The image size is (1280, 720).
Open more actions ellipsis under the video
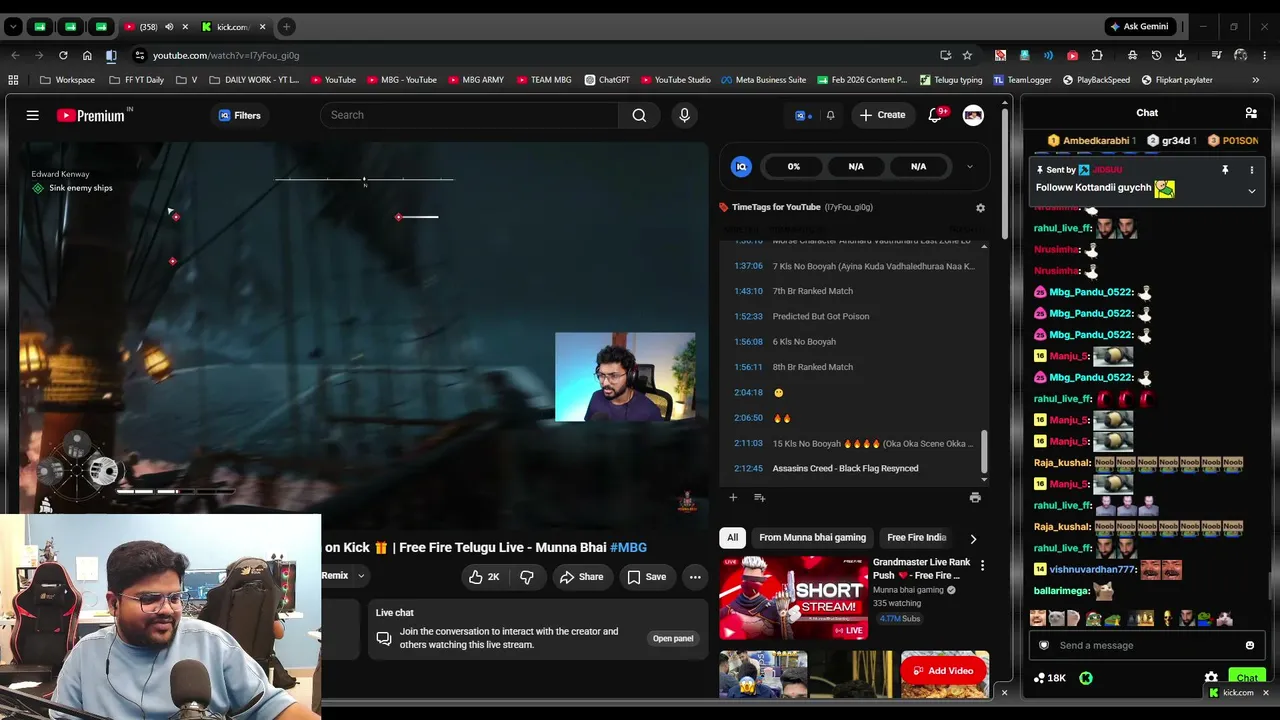pyautogui.click(x=695, y=577)
